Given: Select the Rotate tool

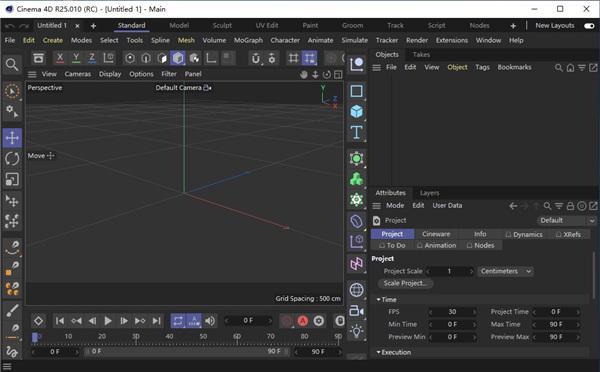Looking at the screenshot, I should click(12, 158).
